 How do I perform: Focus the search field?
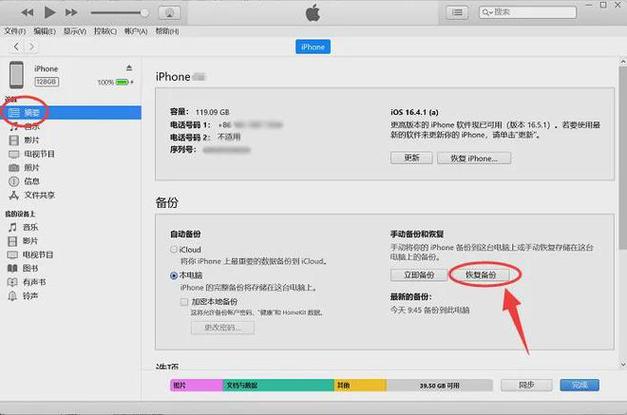pyautogui.click(x=528, y=12)
